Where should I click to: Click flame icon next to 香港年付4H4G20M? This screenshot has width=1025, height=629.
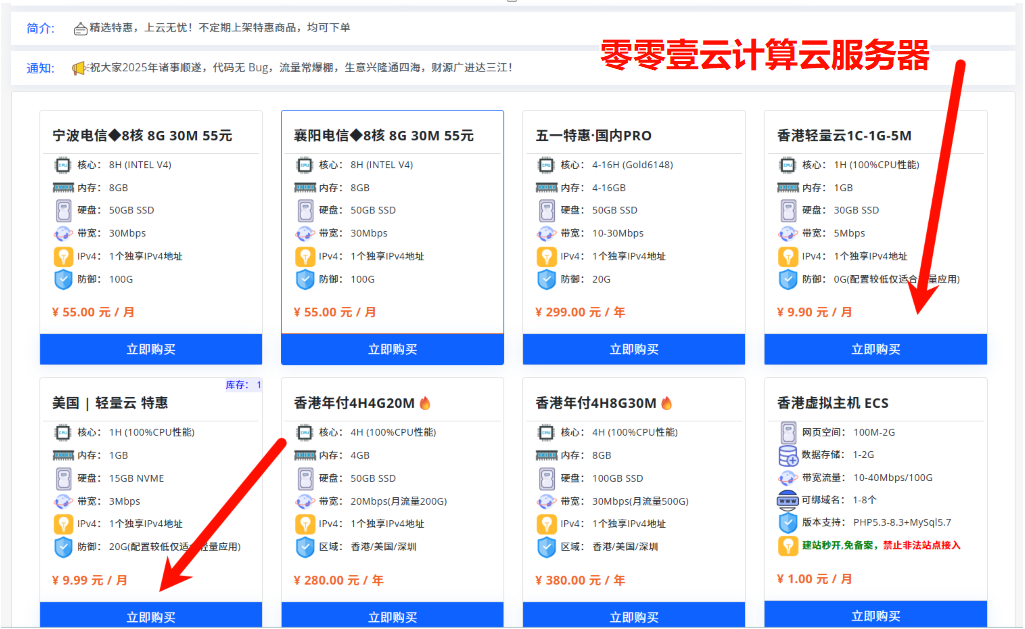(425, 403)
